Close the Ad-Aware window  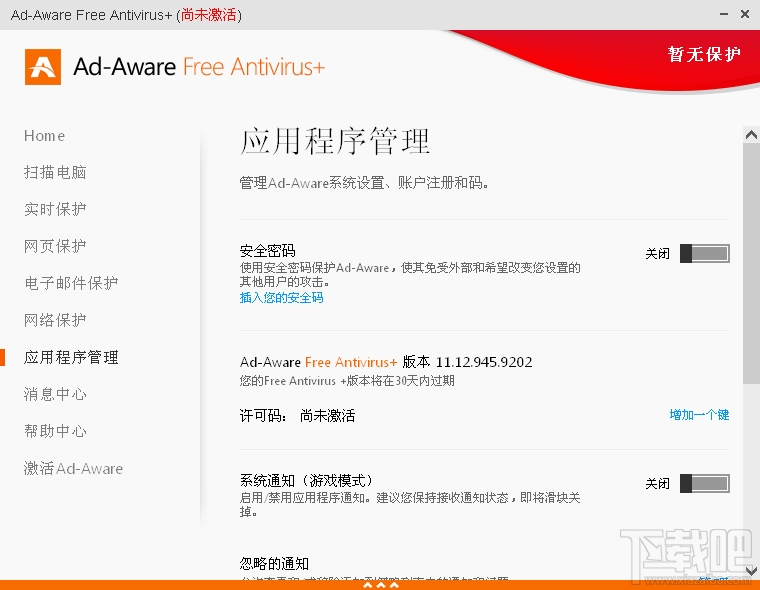tap(745, 15)
